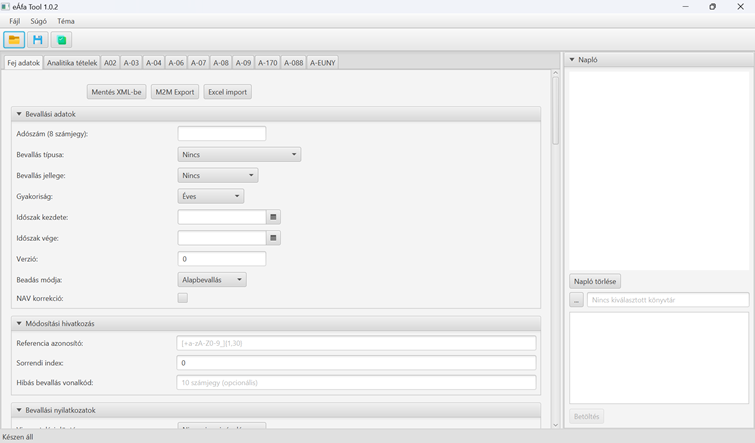Viewport: 755px width, 443px height.
Task: Click the Excel import button
Action: (227, 92)
